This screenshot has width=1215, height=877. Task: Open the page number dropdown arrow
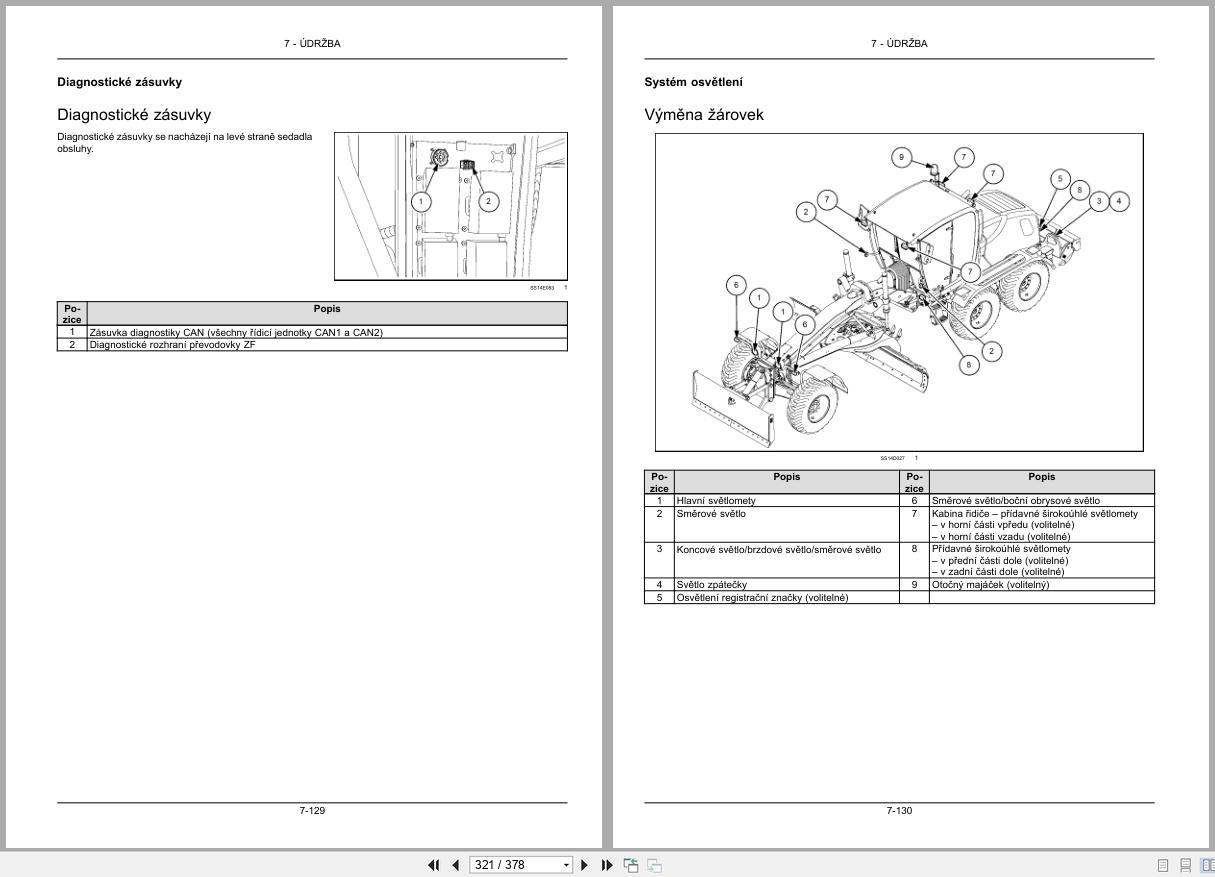[566, 865]
